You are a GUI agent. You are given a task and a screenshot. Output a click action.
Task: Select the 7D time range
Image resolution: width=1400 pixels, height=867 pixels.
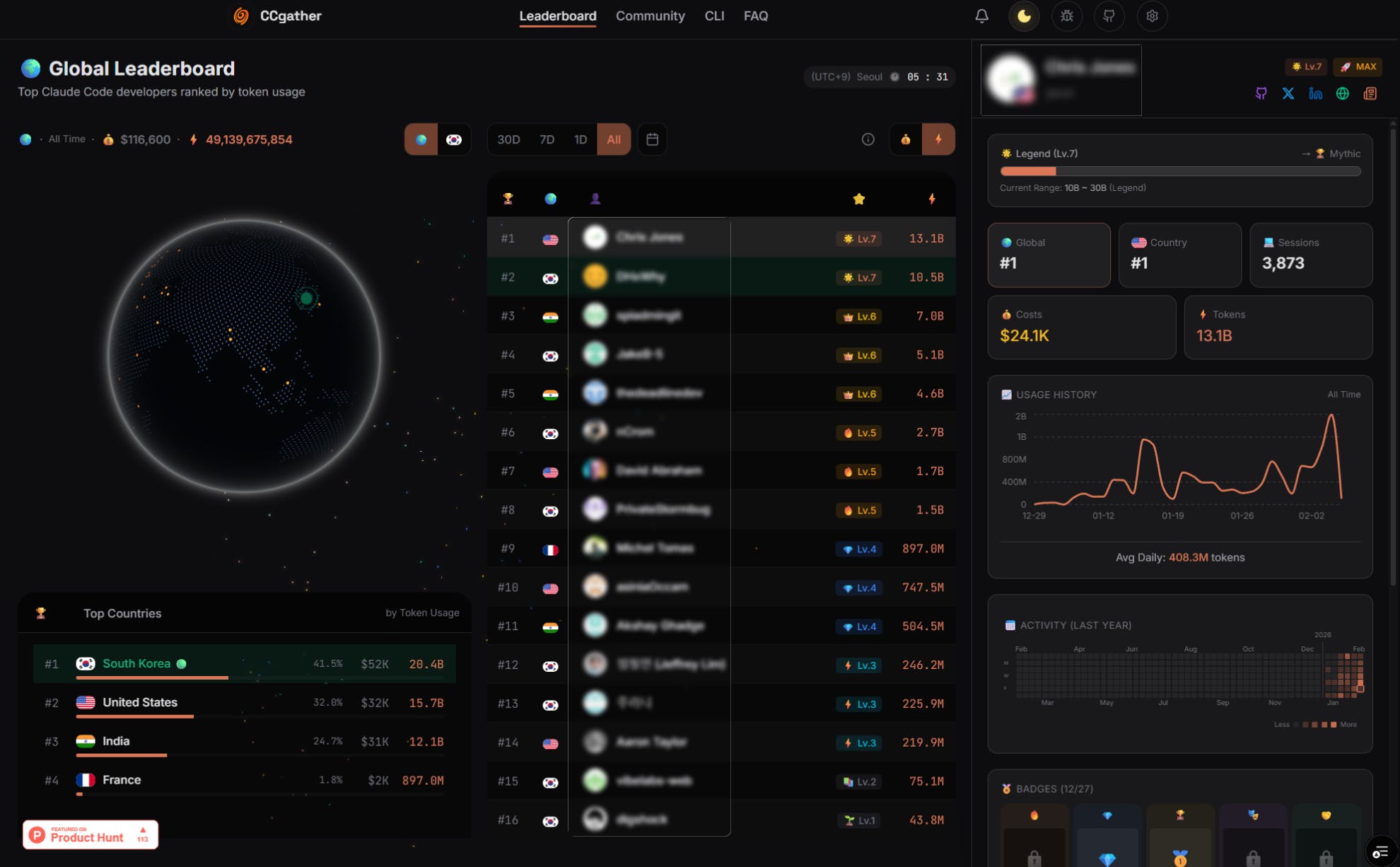click(547, 139)
